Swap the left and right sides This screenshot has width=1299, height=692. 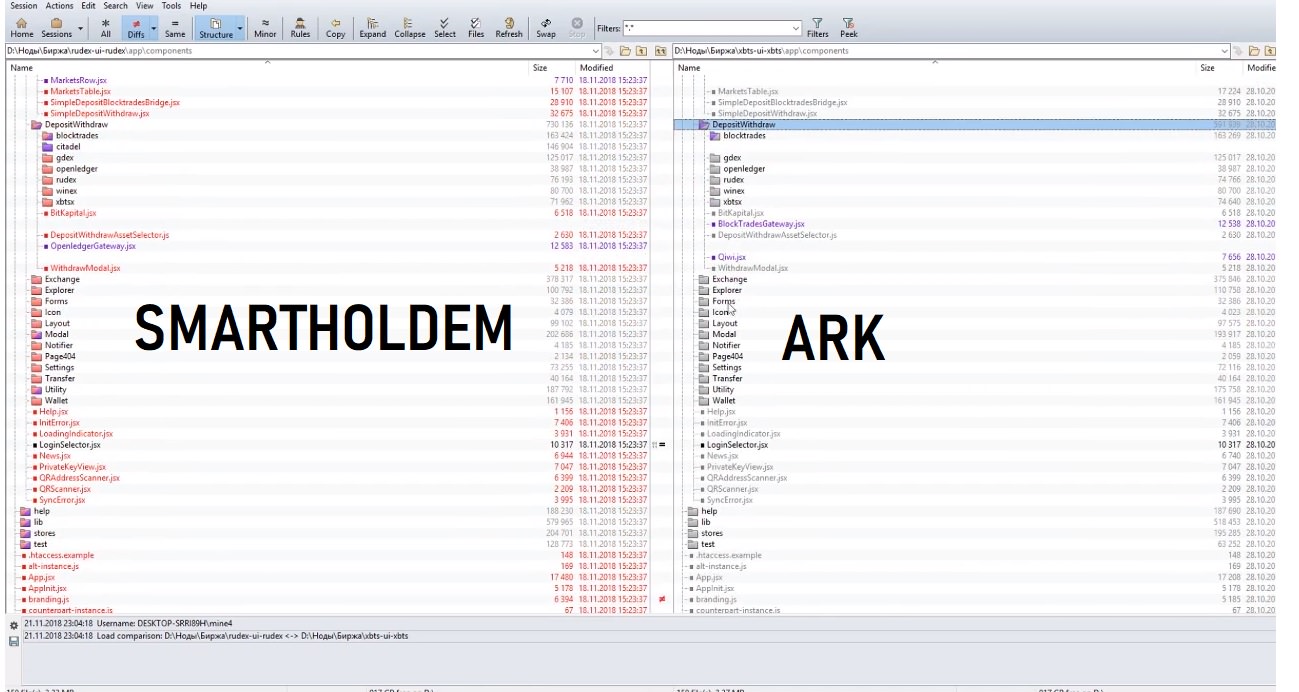[546, 27]
